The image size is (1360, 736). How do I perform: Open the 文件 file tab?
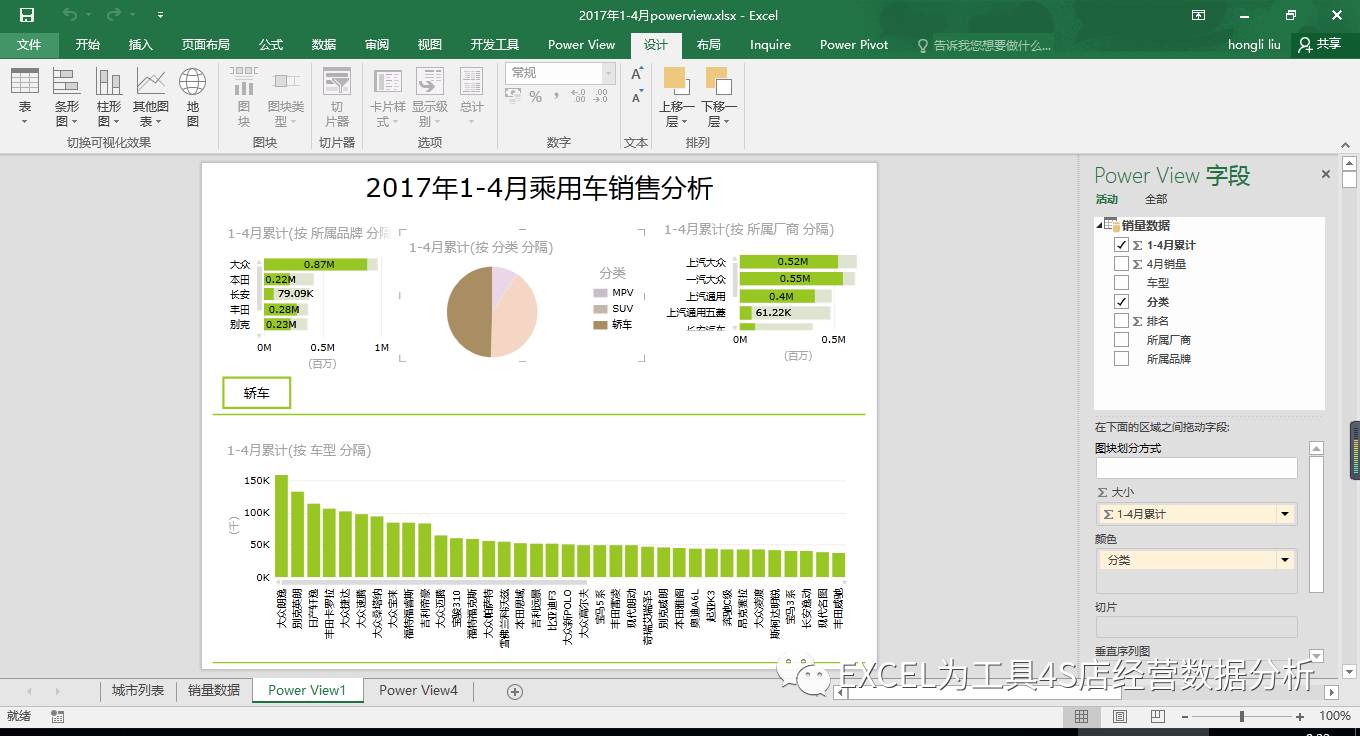click(x=29, y=45)
